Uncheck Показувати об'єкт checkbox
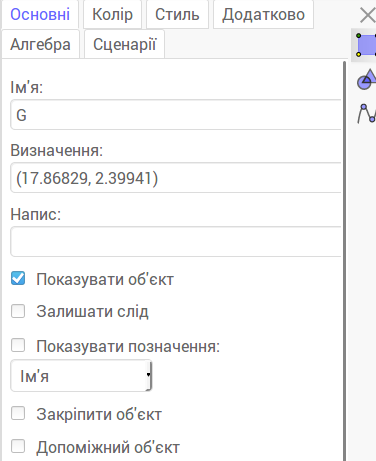 [x=18, y=278]
